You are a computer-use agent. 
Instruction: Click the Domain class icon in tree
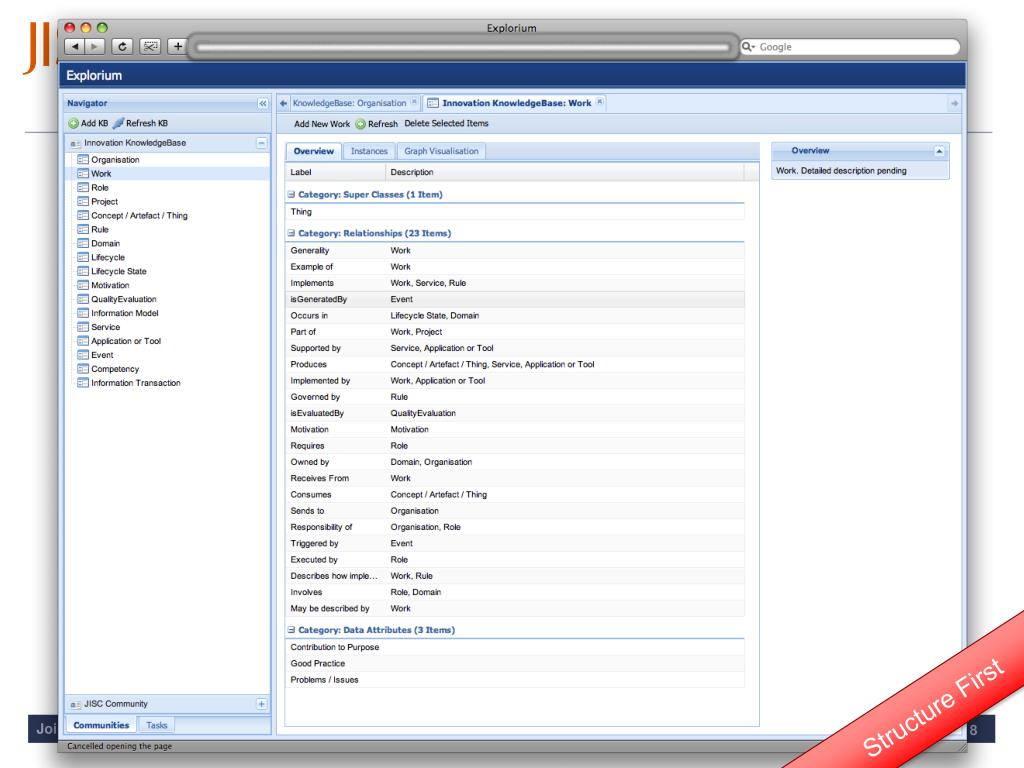[83, 243]
